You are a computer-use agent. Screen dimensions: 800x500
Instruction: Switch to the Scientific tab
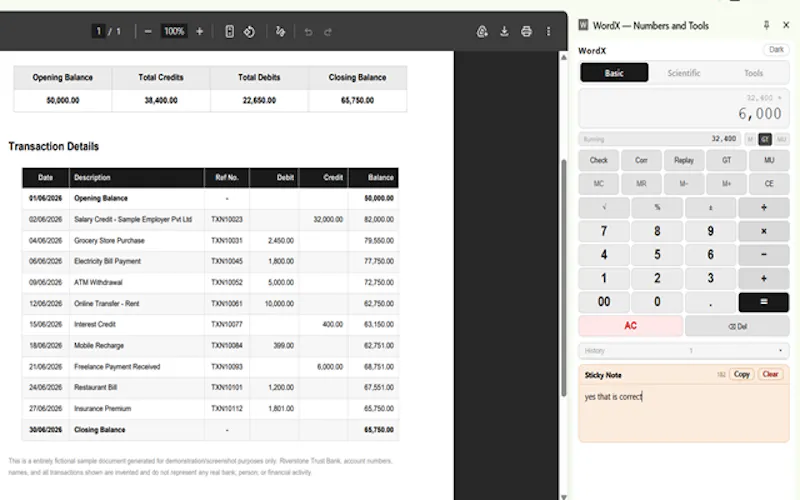(x=684, y=73)
